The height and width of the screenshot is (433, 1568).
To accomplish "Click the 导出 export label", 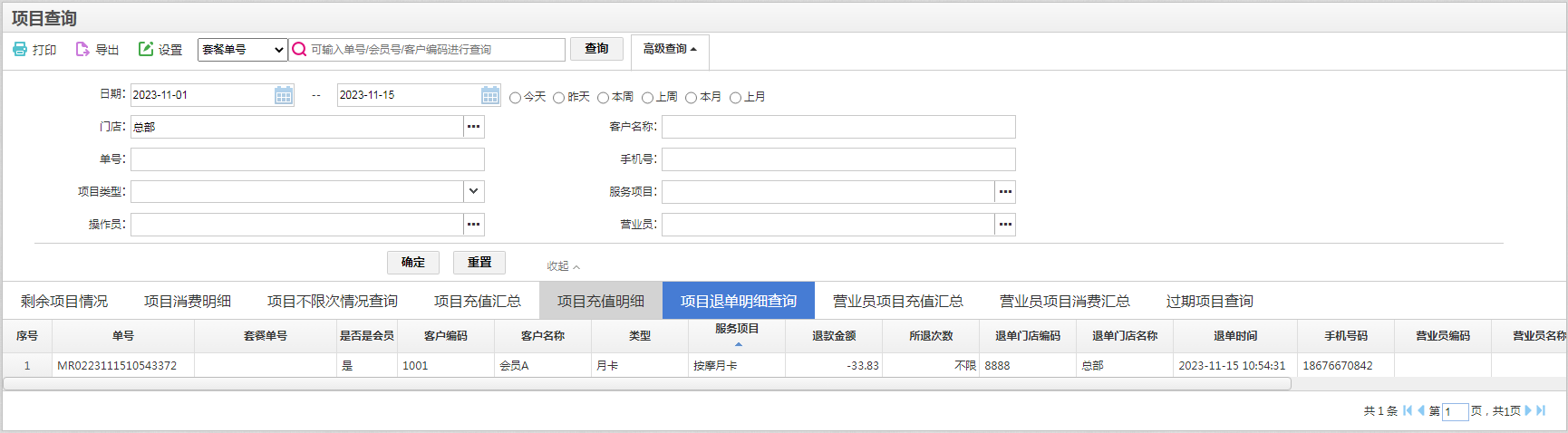I will 107,50.
